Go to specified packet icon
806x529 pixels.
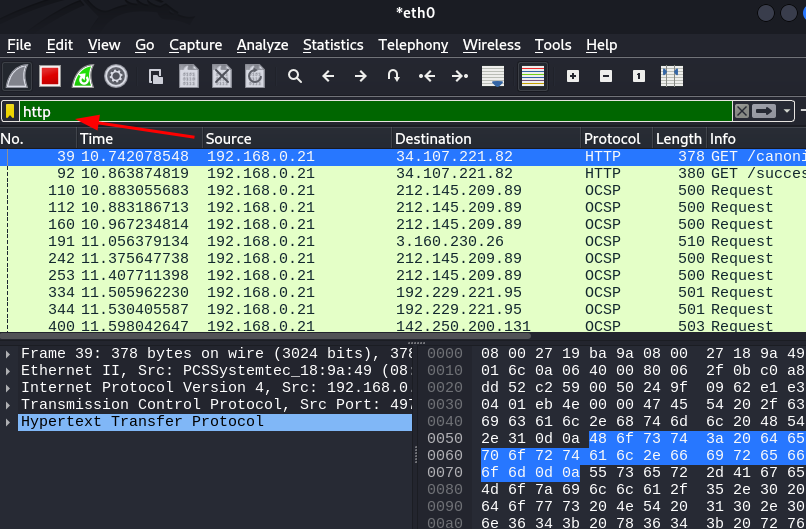coord(394,77)
